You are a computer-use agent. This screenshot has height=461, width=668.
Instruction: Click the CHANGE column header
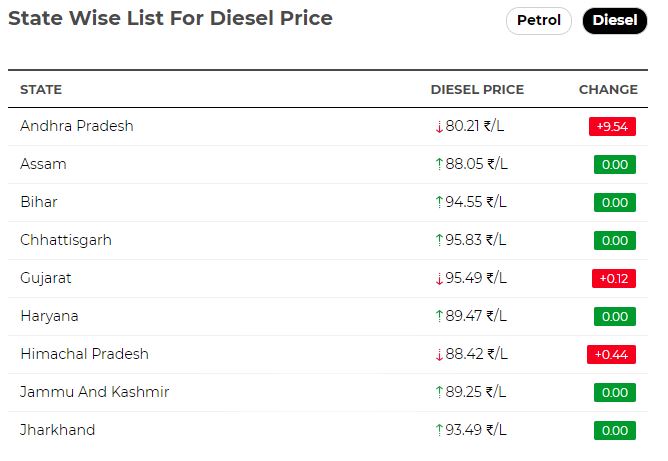608,89
